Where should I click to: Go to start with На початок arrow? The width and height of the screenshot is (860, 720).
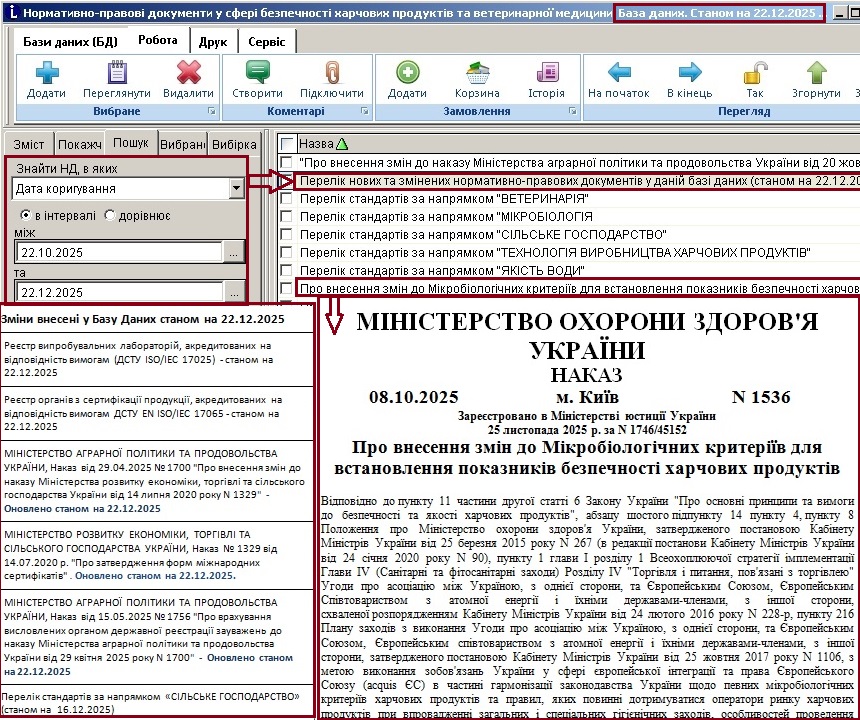pyautogui.click(x=619, y=74)
